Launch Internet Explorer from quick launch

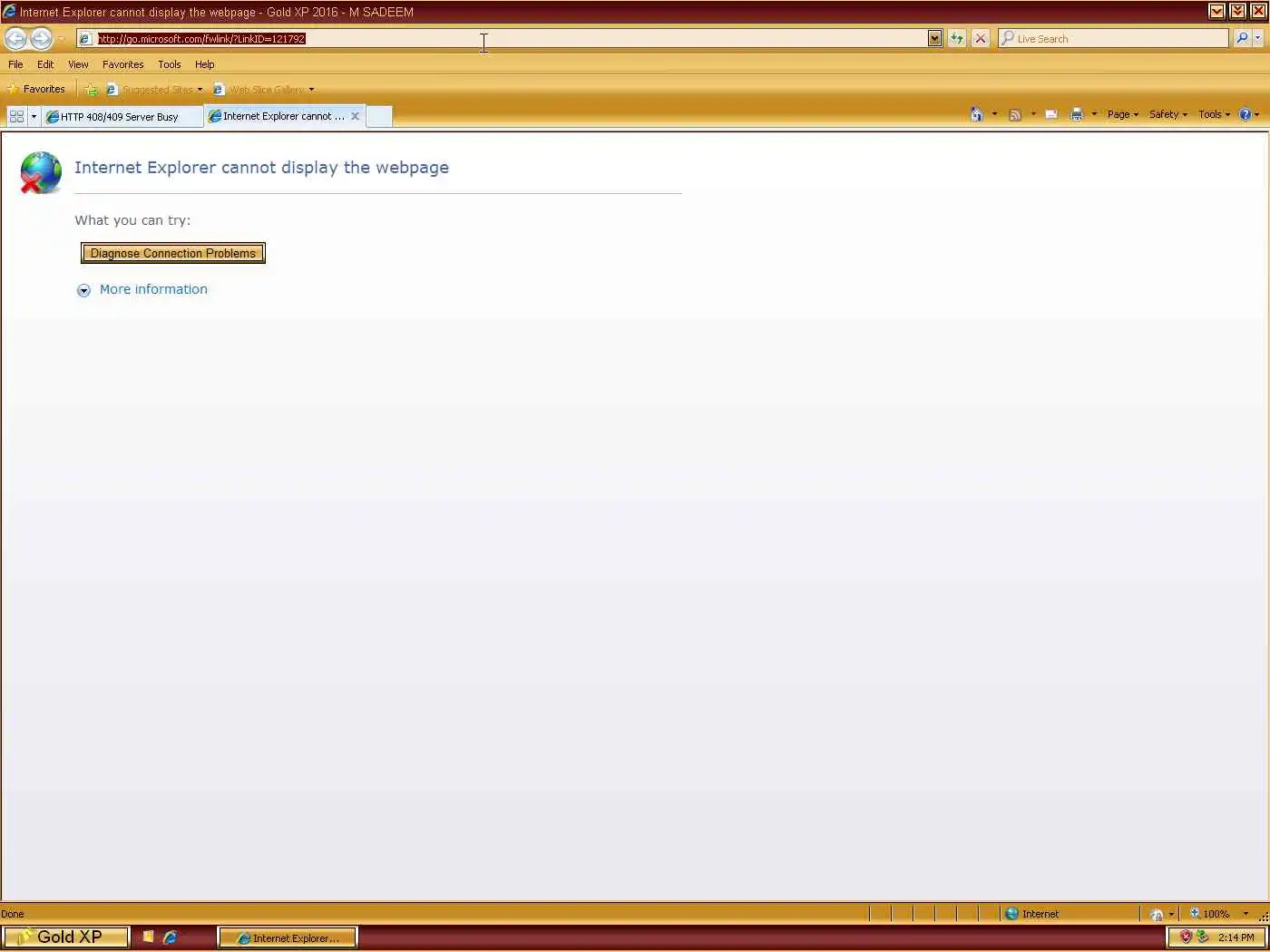pyautogui.click(x=170, y=937)
